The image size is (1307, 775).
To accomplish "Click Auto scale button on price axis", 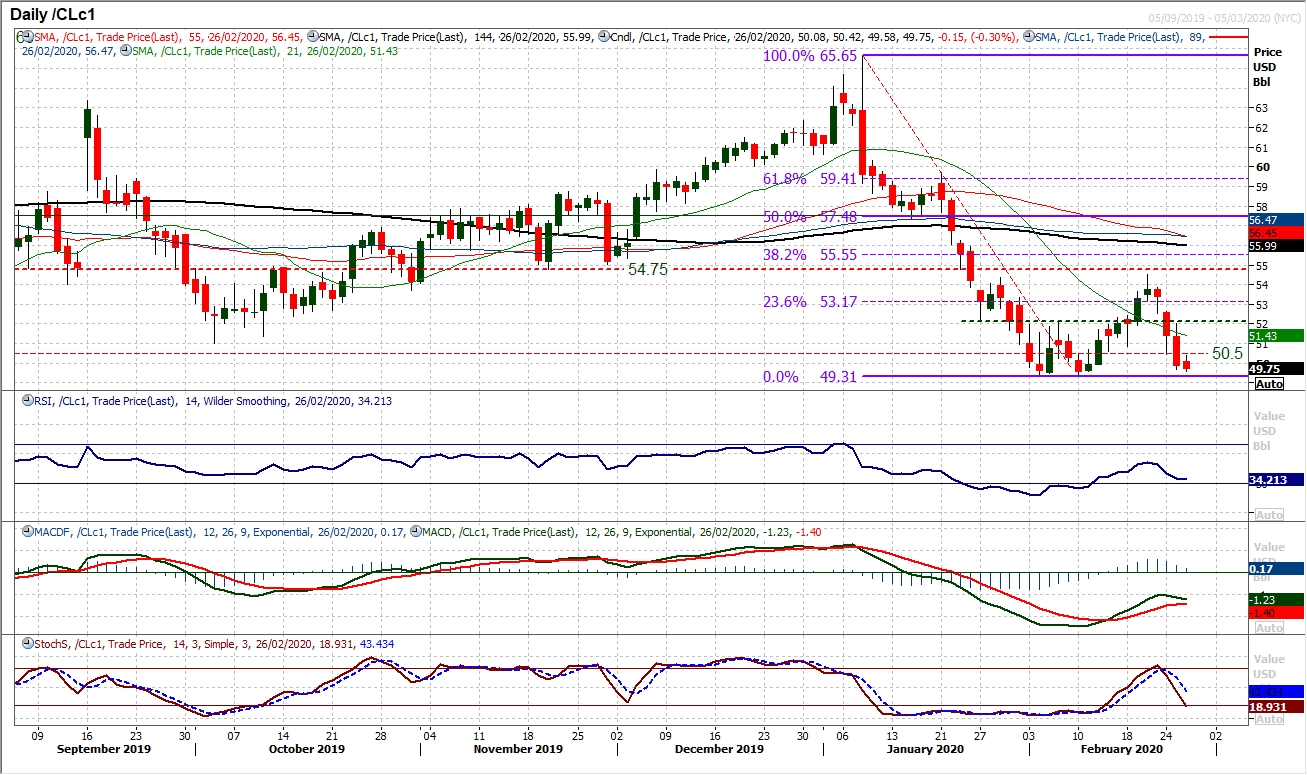I will (1268, 384).
